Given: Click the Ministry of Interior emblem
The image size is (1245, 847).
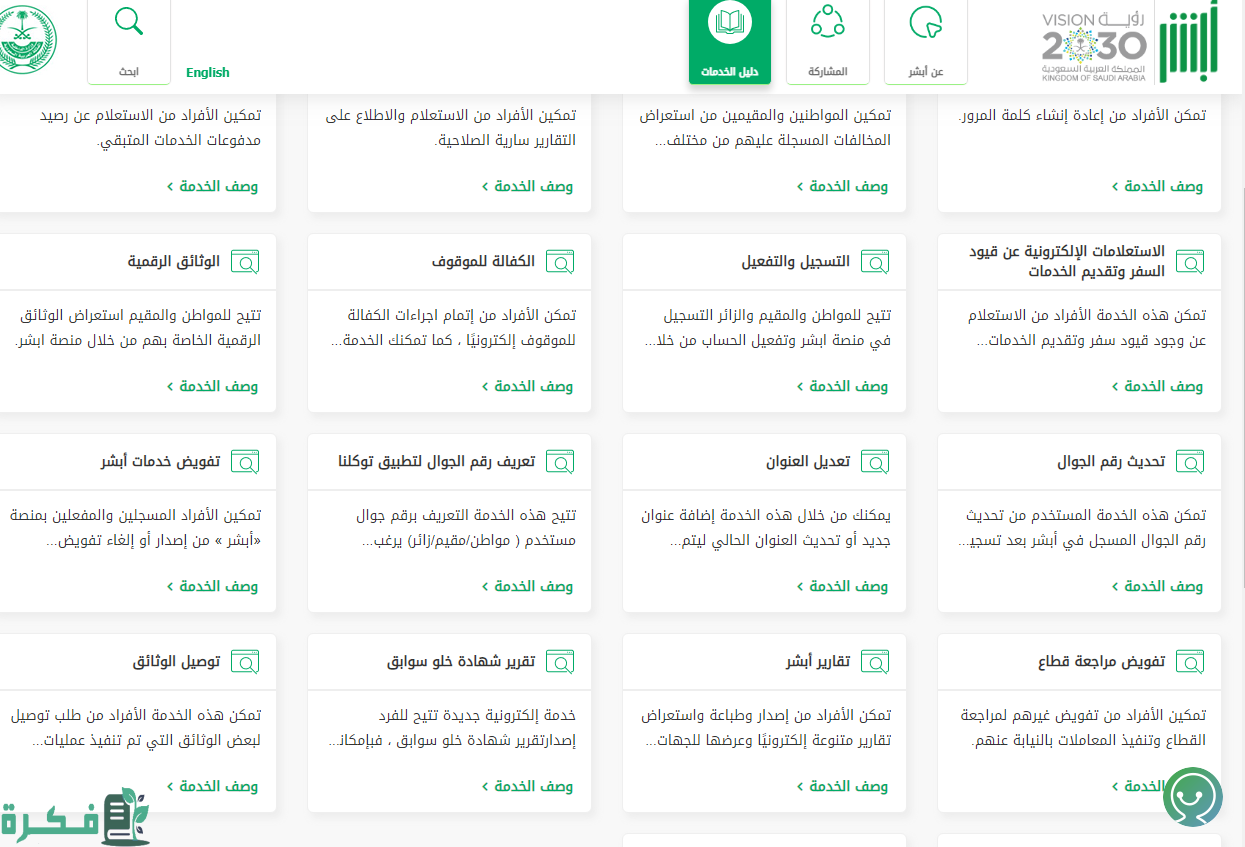Looking at the screenshot, I should pos(28,42).
